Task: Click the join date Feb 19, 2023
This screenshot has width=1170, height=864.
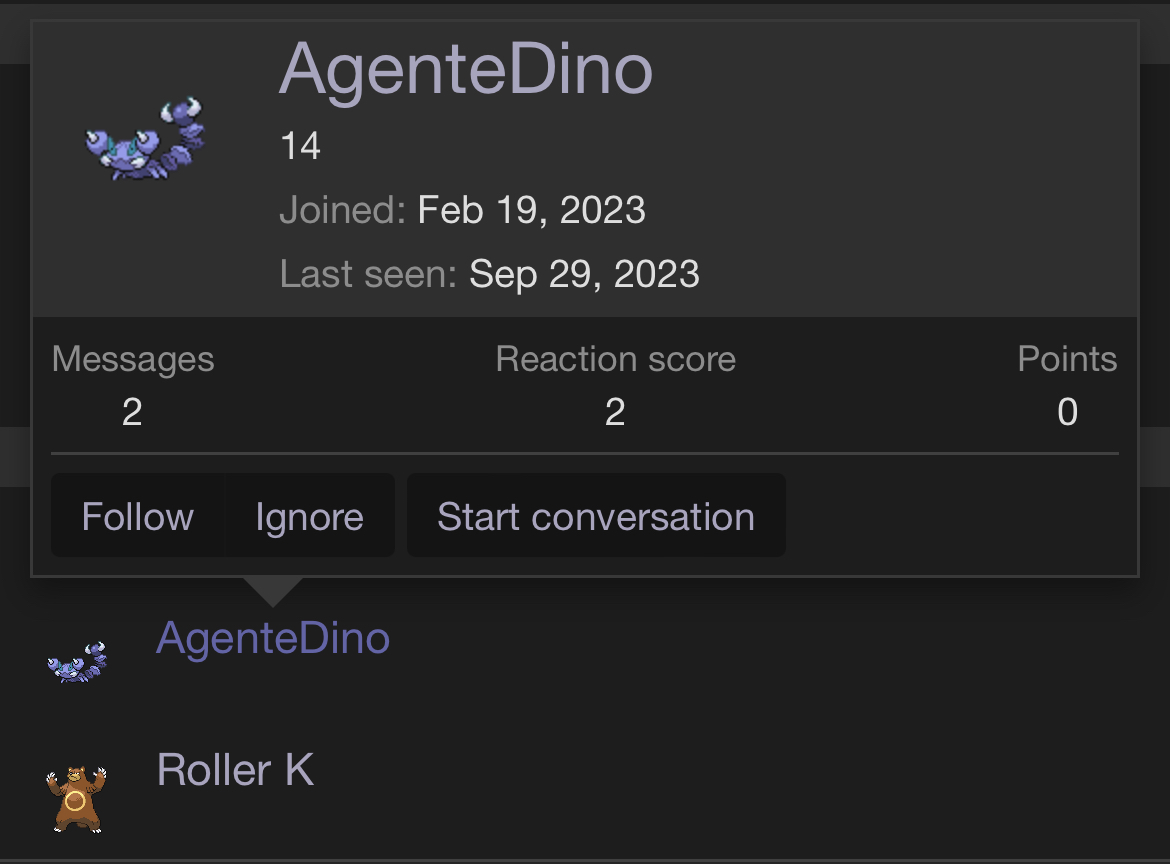Action: [531, 211]
